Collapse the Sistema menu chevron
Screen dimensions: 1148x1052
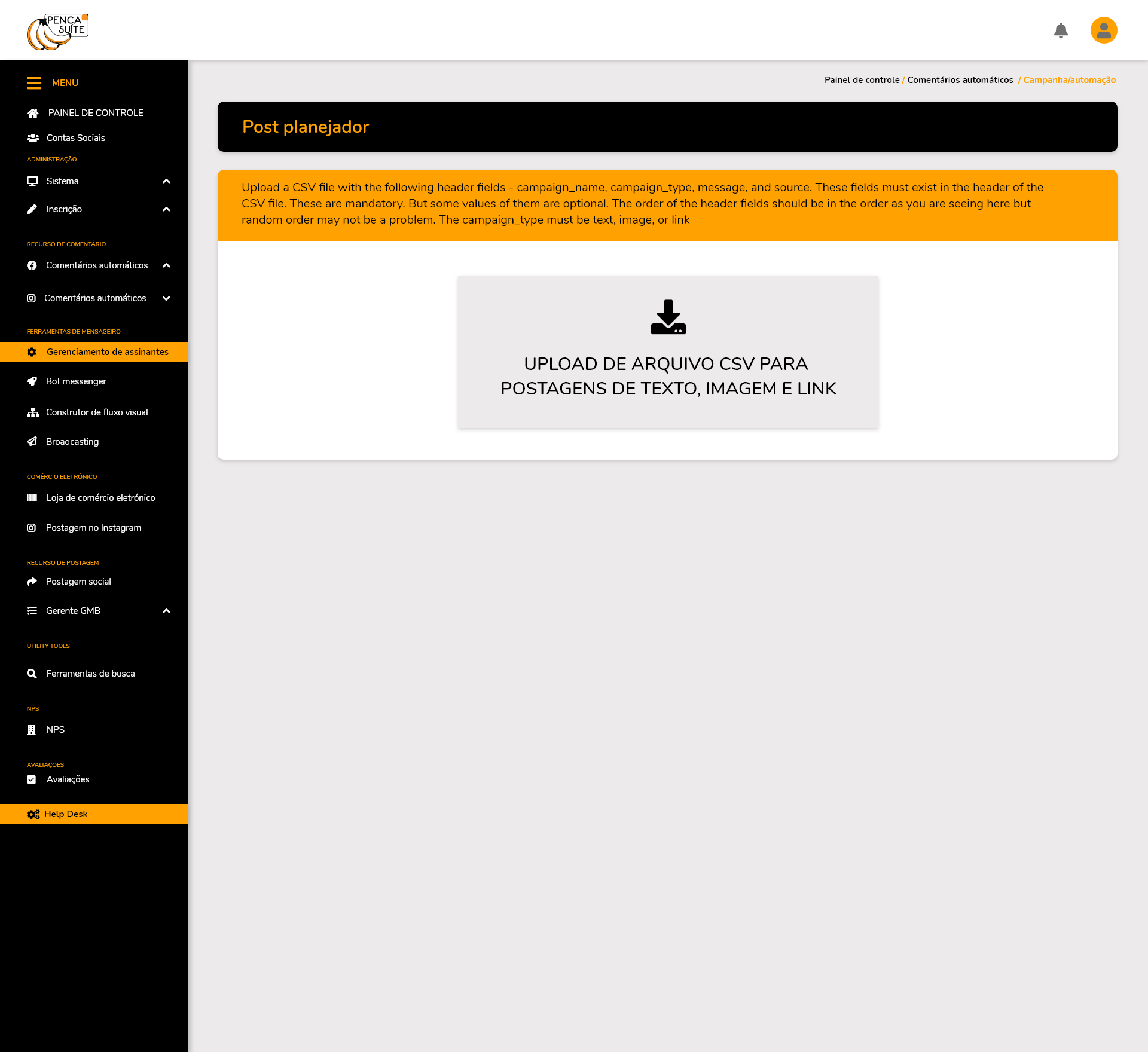[167, 181]
